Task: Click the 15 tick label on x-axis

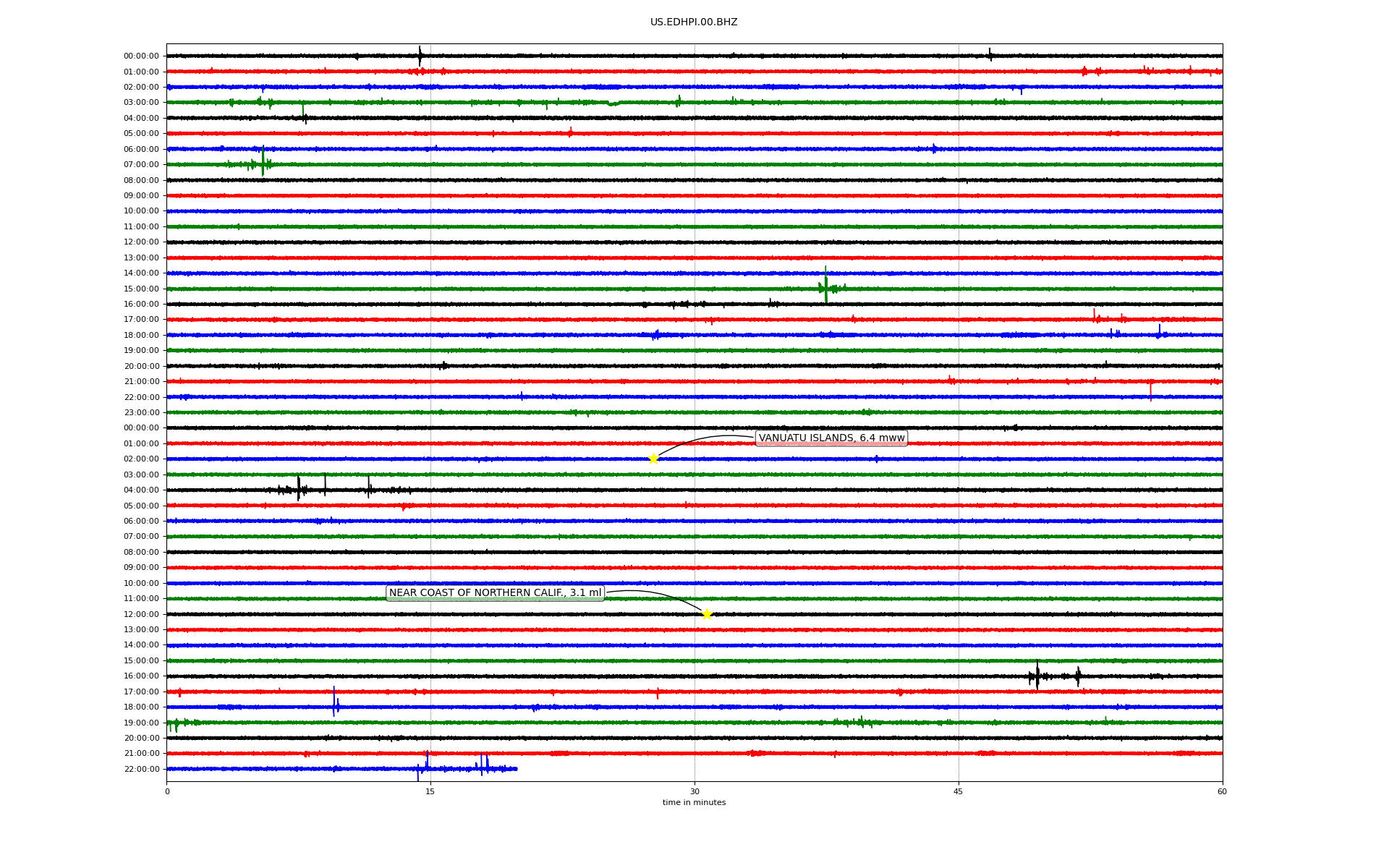Action: tap(430, 791)
